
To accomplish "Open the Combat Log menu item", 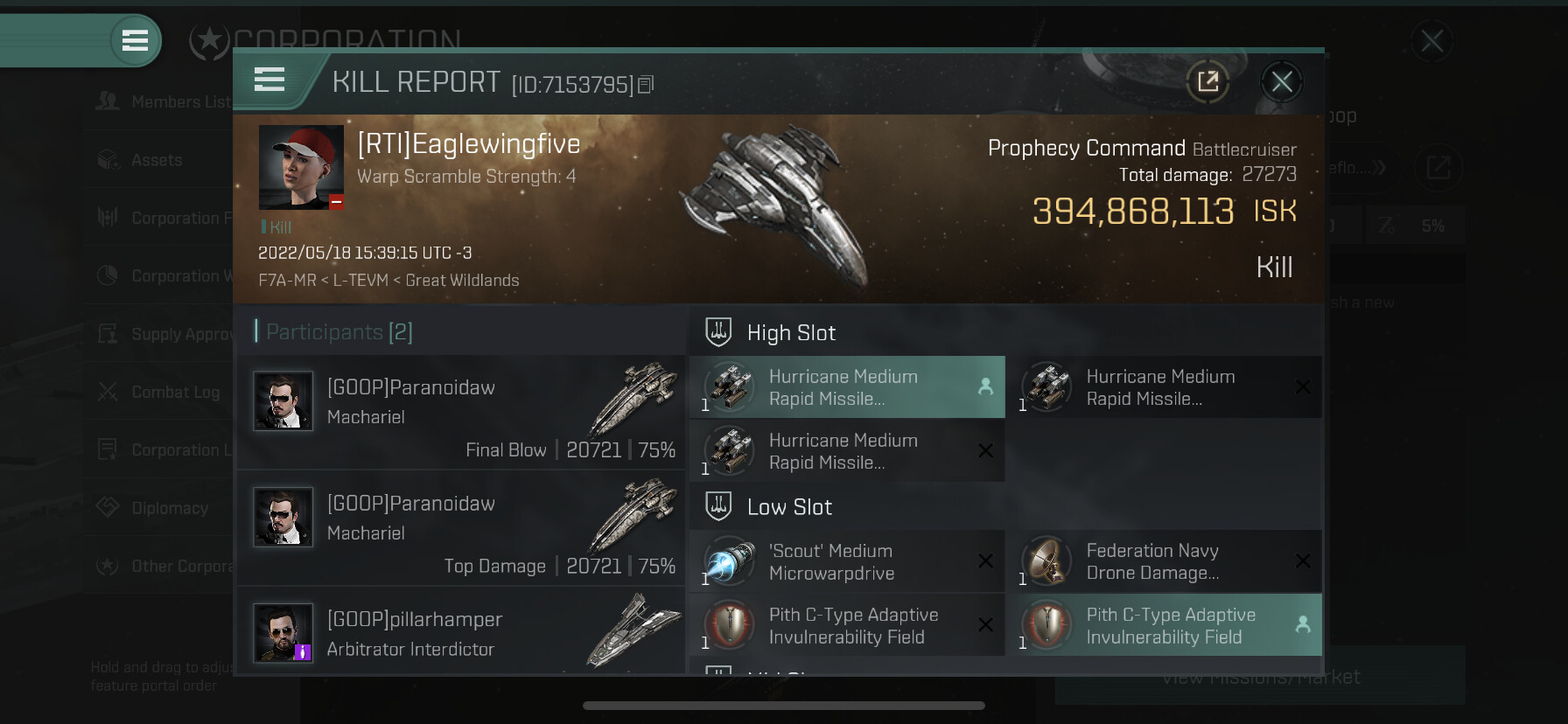I will click(160, 393).
